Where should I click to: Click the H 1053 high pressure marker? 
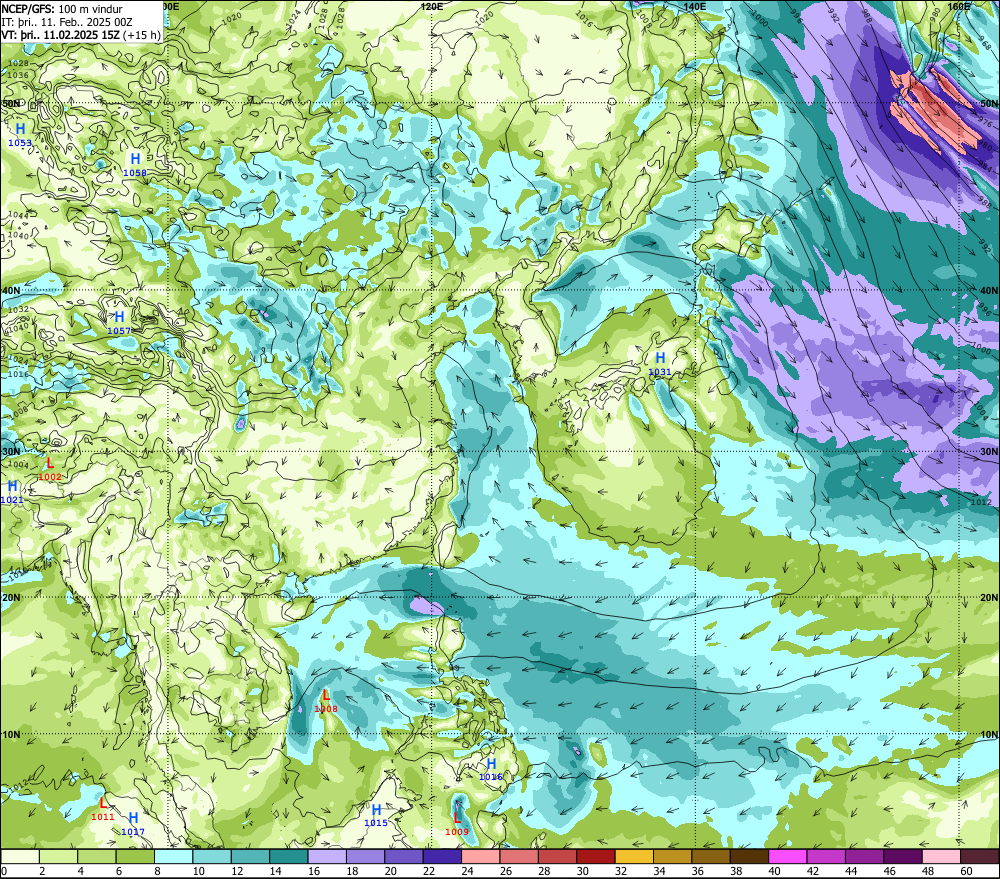coord(20,135)
